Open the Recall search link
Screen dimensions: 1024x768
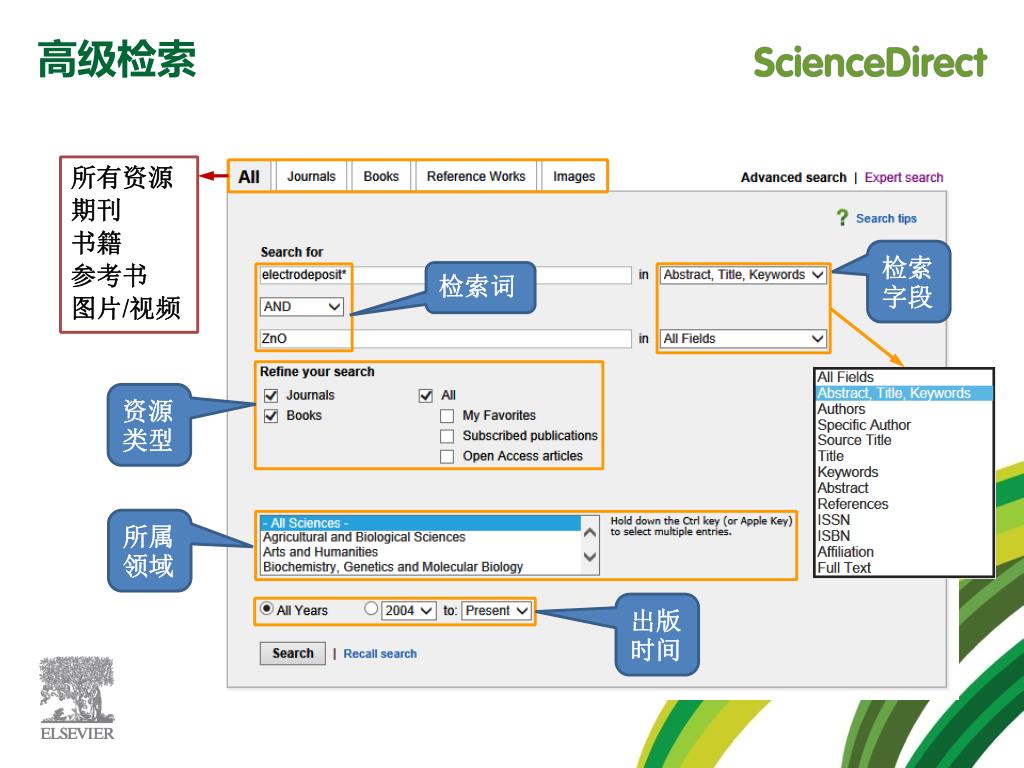pyautogui.click(x=380, y=654)
